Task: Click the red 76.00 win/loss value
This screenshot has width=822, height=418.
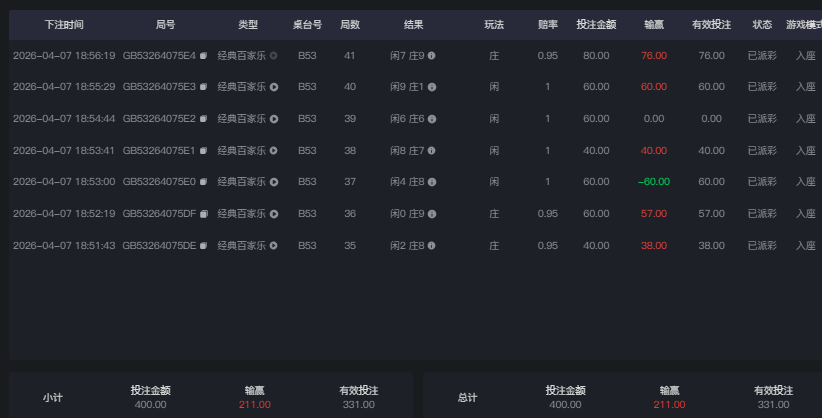Action: pos(654,56)
